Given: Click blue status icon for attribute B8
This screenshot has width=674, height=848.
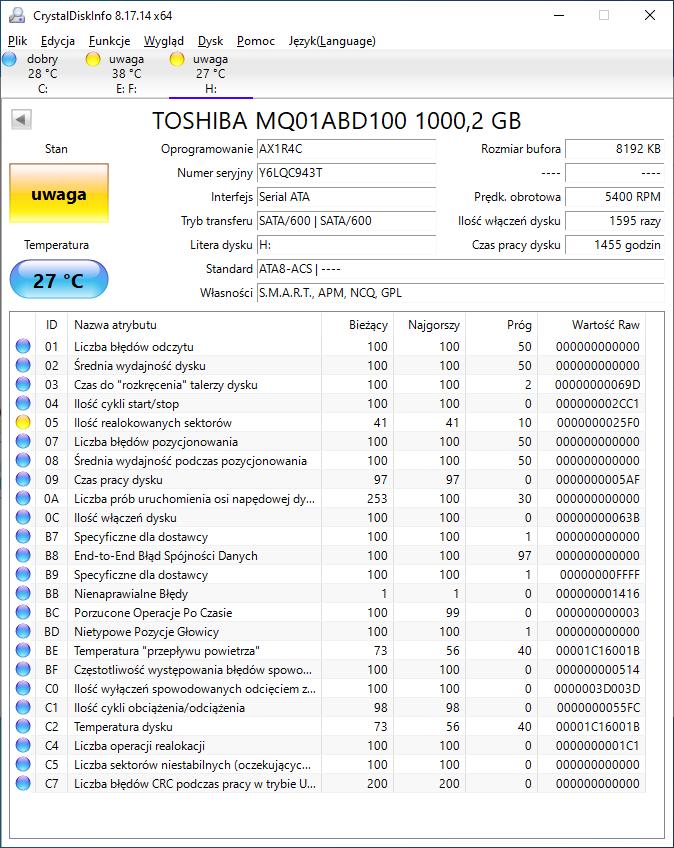Looking at the screenshot, I should (23, 555).
